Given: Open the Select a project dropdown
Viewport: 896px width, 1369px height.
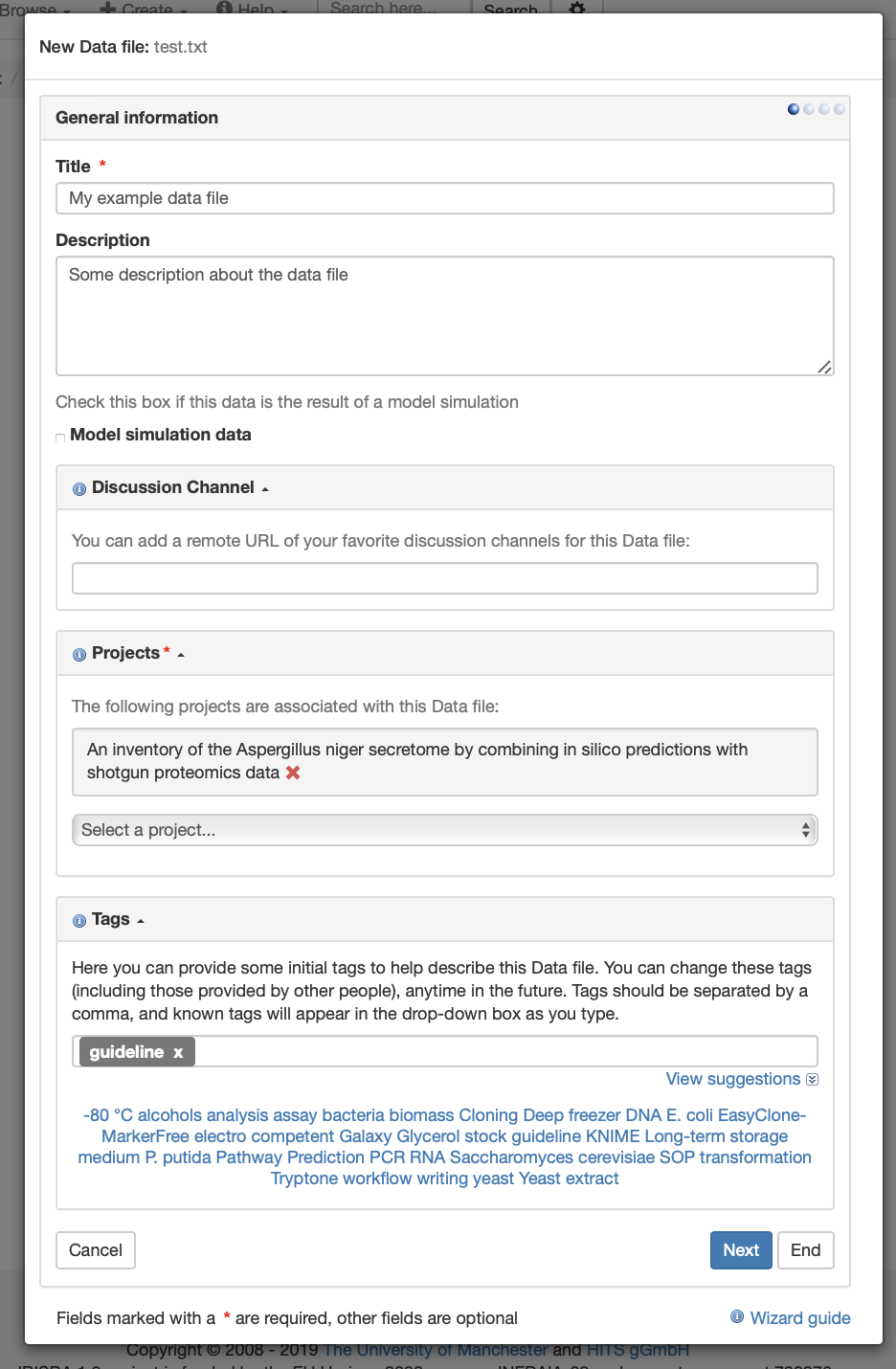Looking at the screenshot, I should click(x=445, y=830).
